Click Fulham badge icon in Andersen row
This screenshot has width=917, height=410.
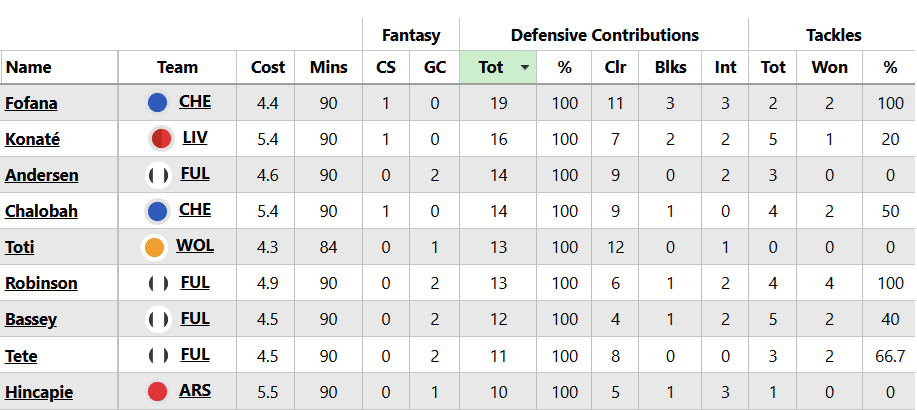(158, 175)
